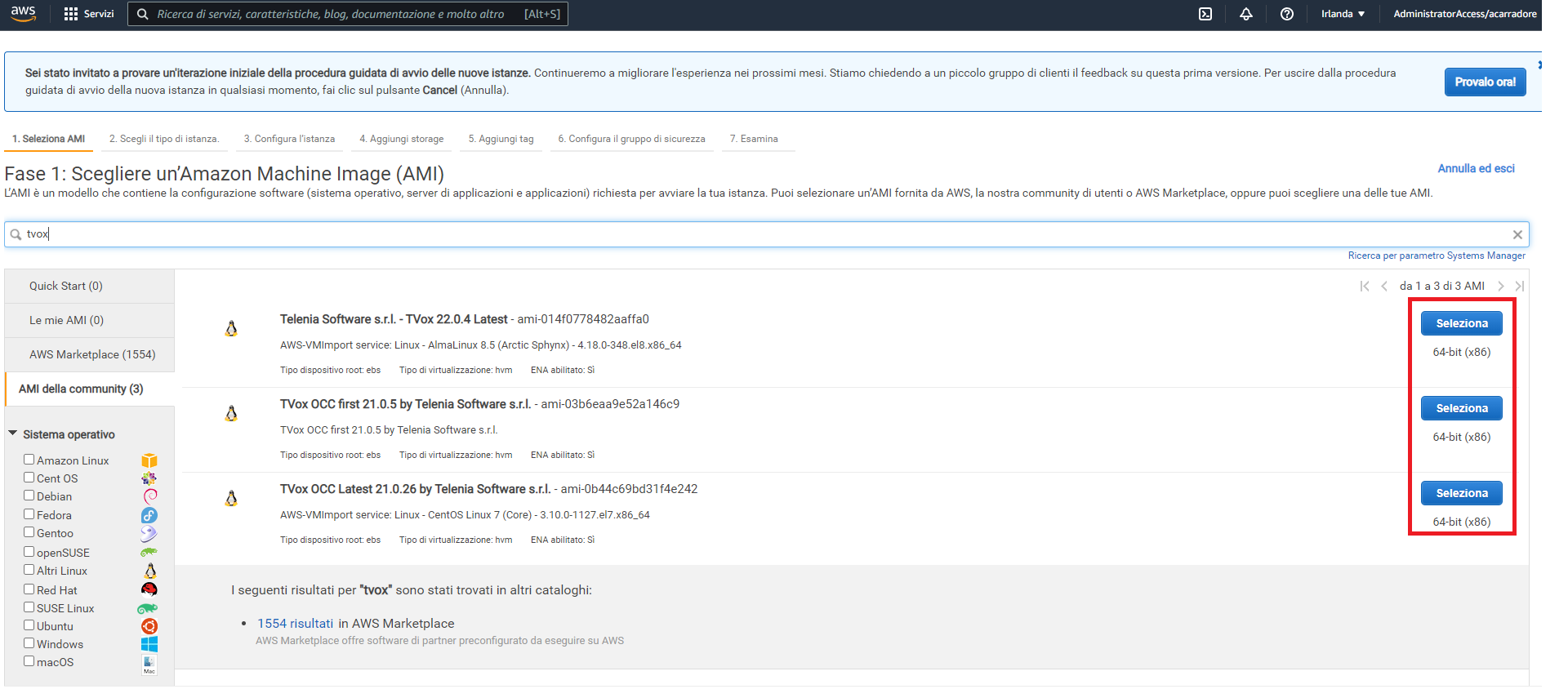
Task: Switch to Le mie AMI (0) tab
Action: (89, 321)
